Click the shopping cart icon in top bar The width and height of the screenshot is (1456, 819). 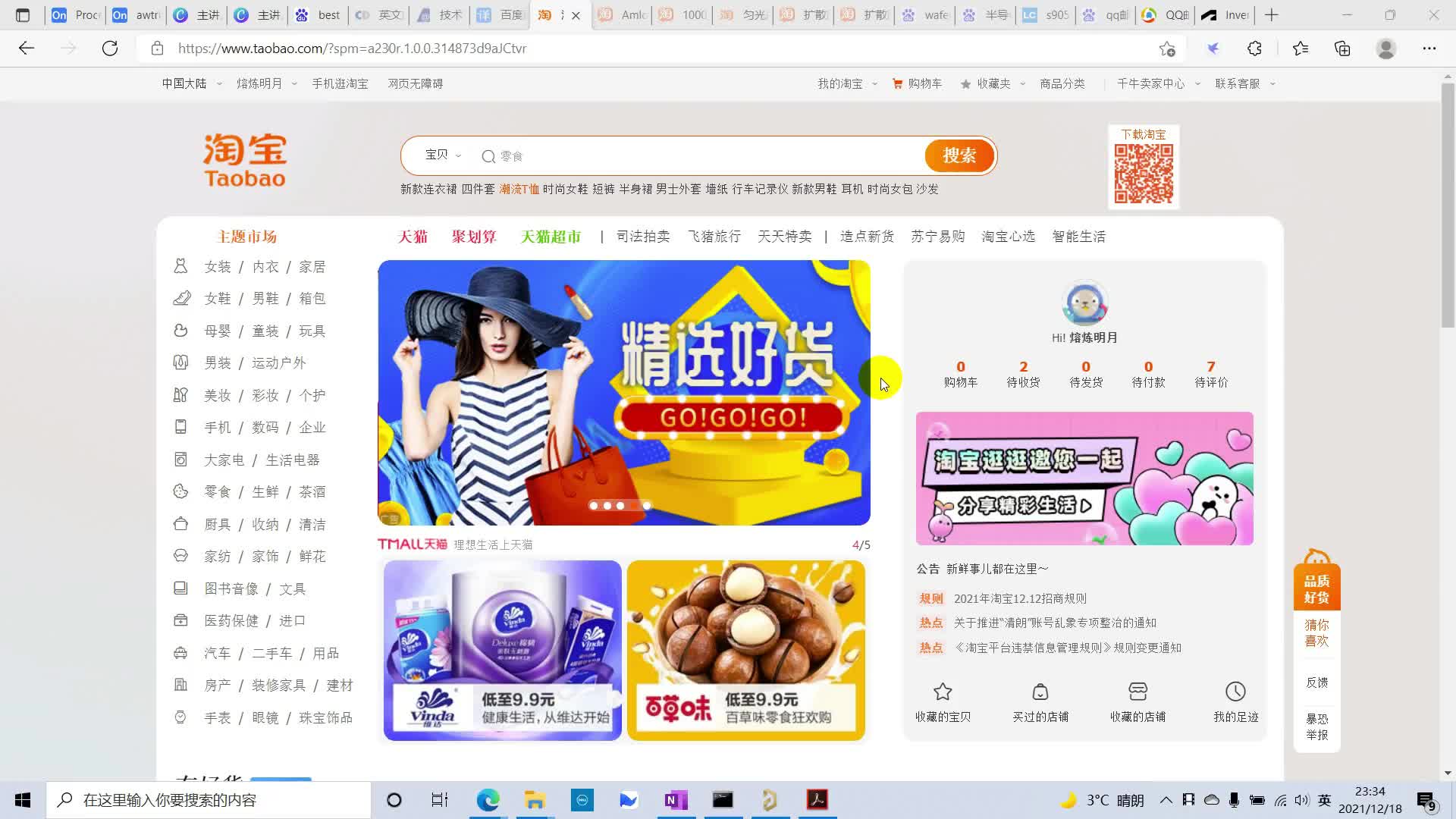point(898,83)
